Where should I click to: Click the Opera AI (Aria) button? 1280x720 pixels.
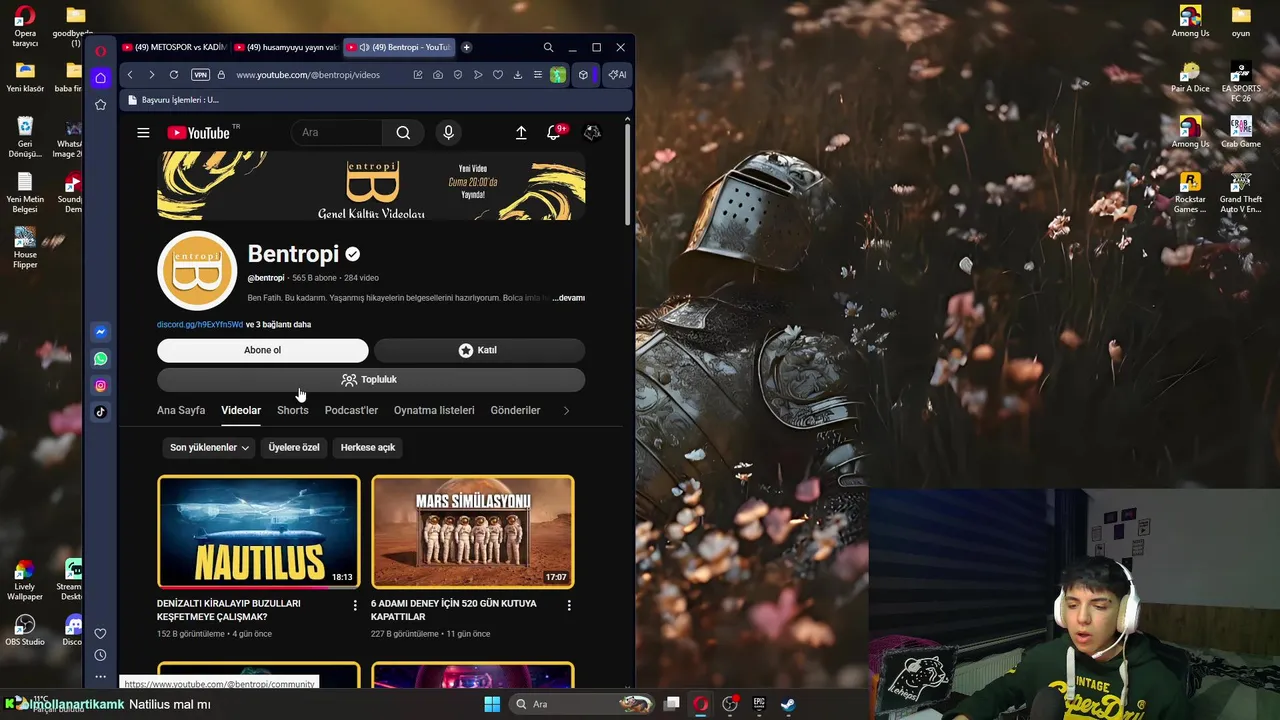pos(617,75)
